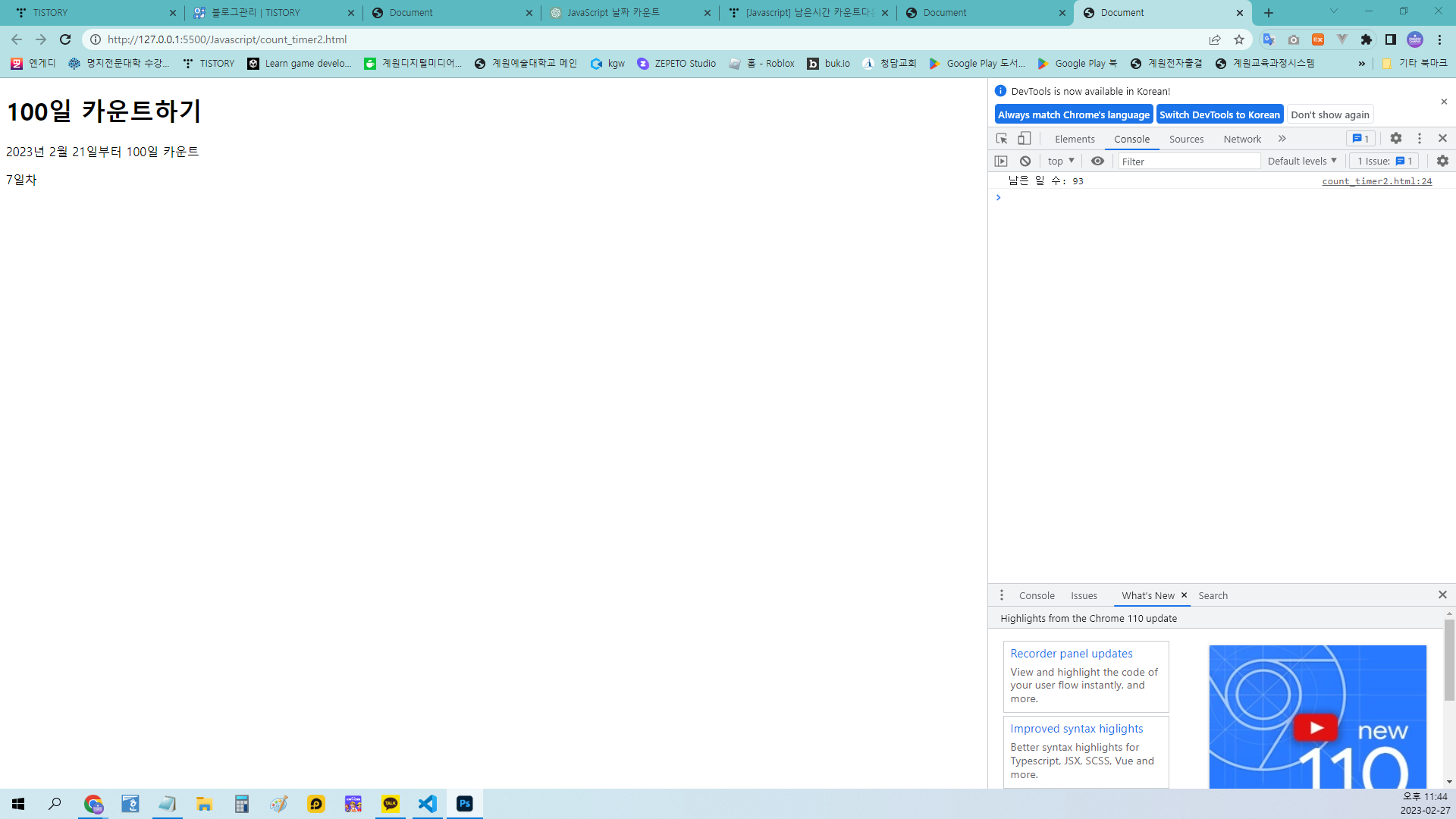Open the drawer Console tab
The height and width of the screenshot is (819, 1456).
click(1037, 595)
